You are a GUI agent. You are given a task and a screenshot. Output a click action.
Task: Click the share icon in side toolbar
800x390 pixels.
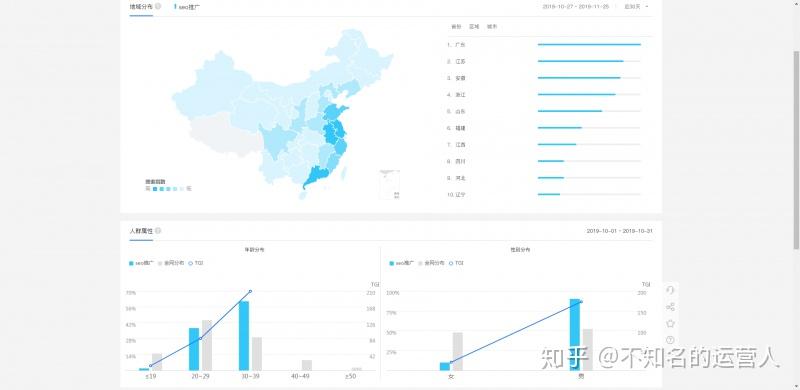coord(670,307)
